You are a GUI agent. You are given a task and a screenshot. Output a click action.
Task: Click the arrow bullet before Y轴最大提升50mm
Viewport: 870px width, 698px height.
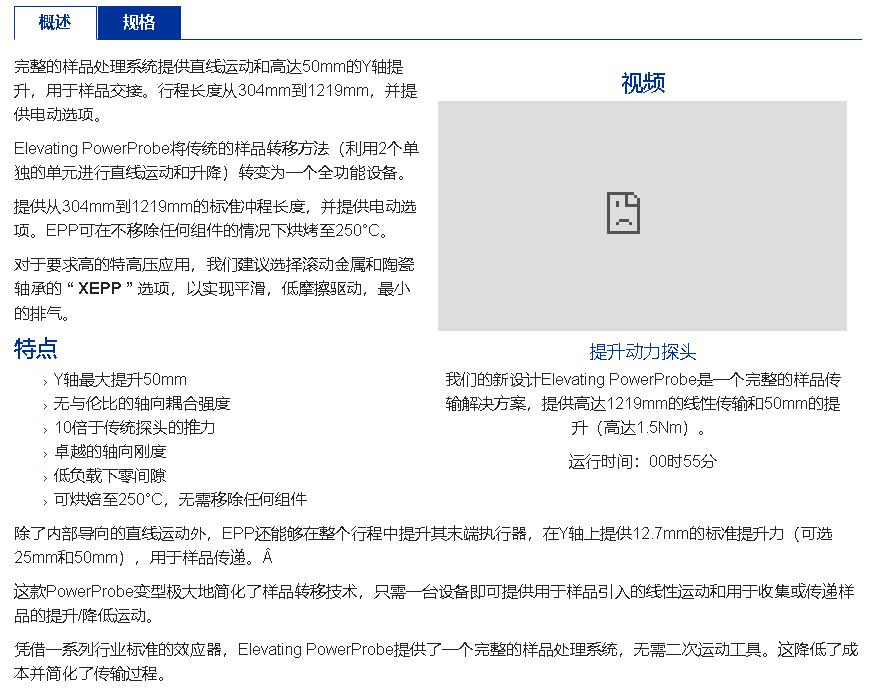pos(45,382)
